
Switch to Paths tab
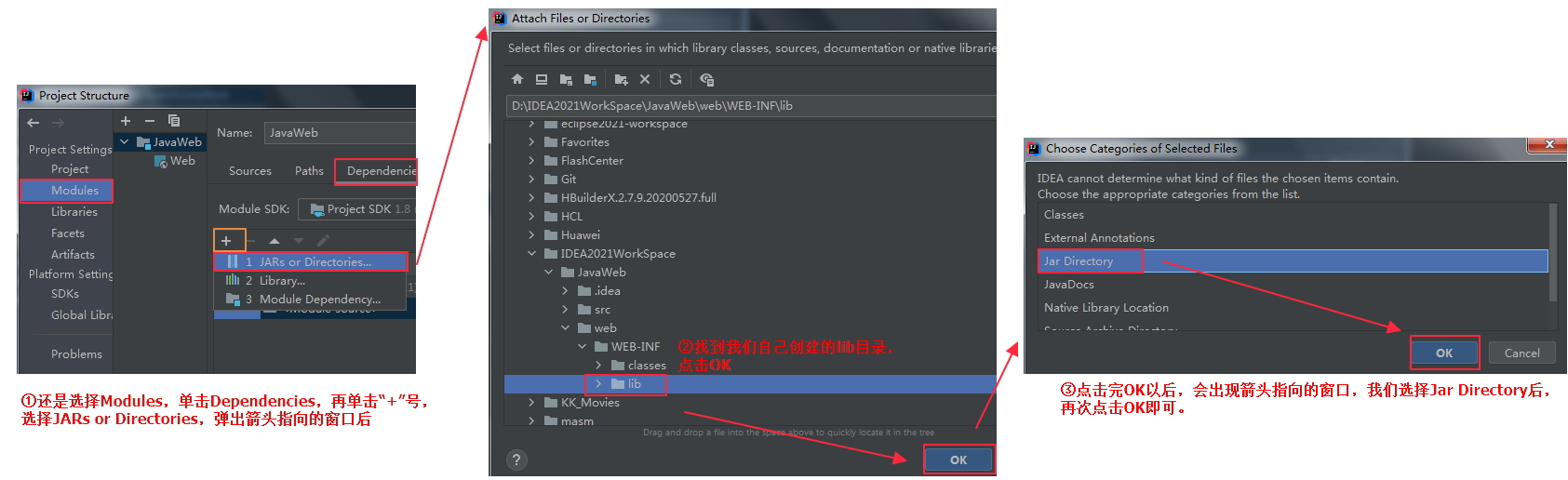[309, 171]
